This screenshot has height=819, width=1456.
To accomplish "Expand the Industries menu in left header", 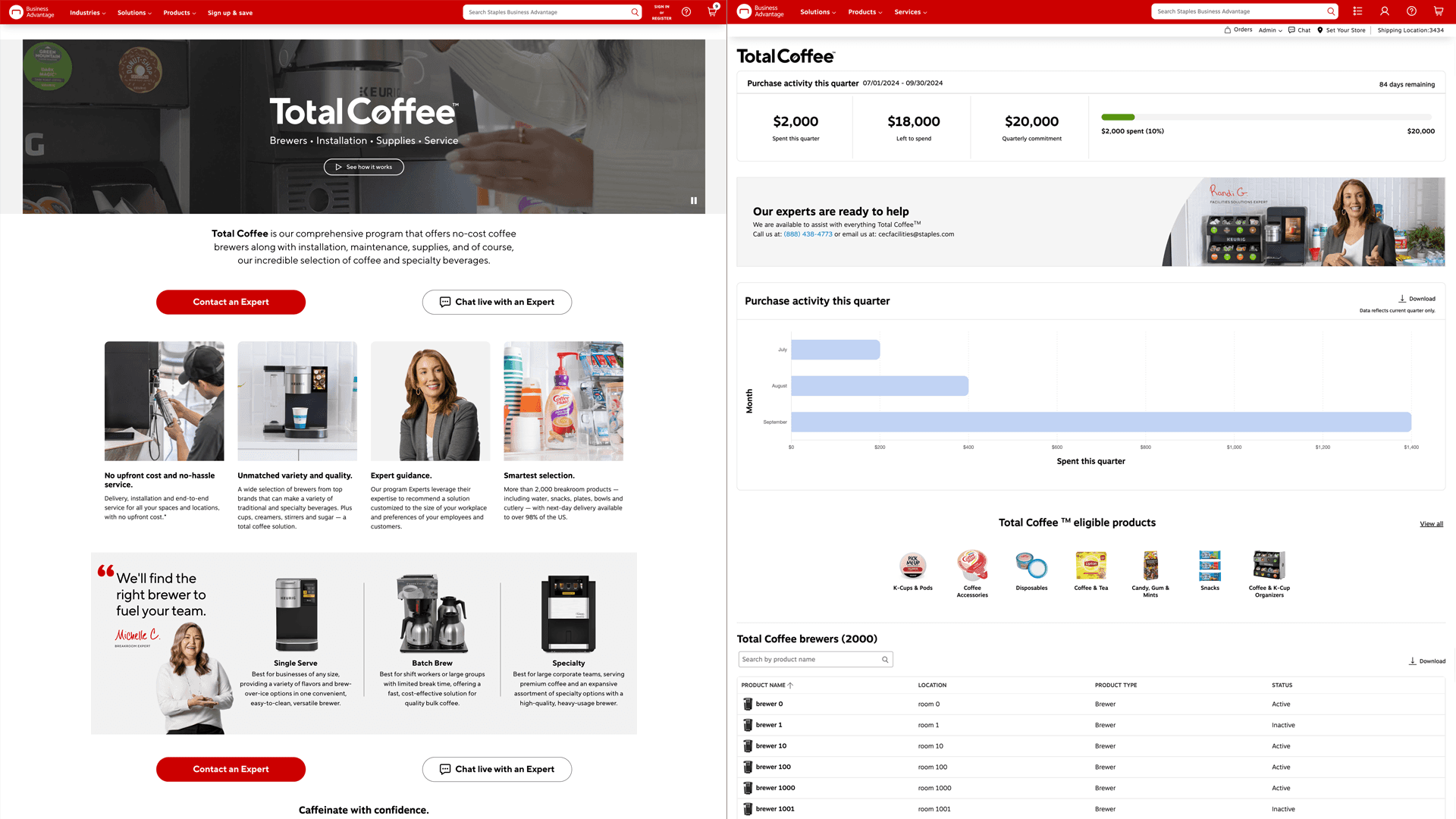I will coord(87,13).
